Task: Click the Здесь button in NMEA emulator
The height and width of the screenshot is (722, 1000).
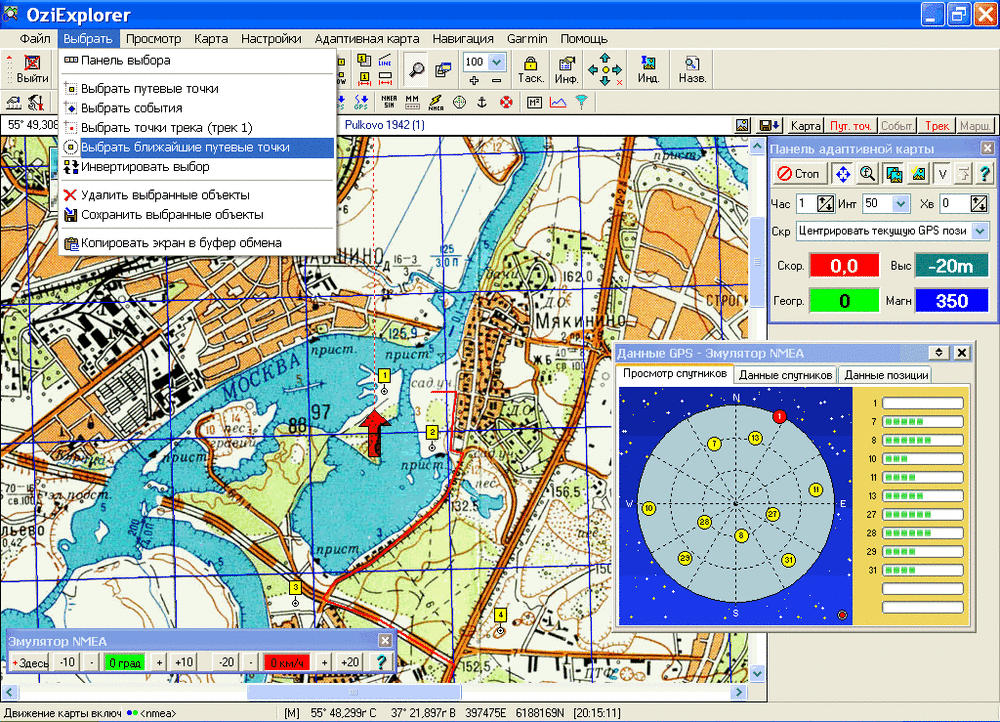Action: coord(29,663)
